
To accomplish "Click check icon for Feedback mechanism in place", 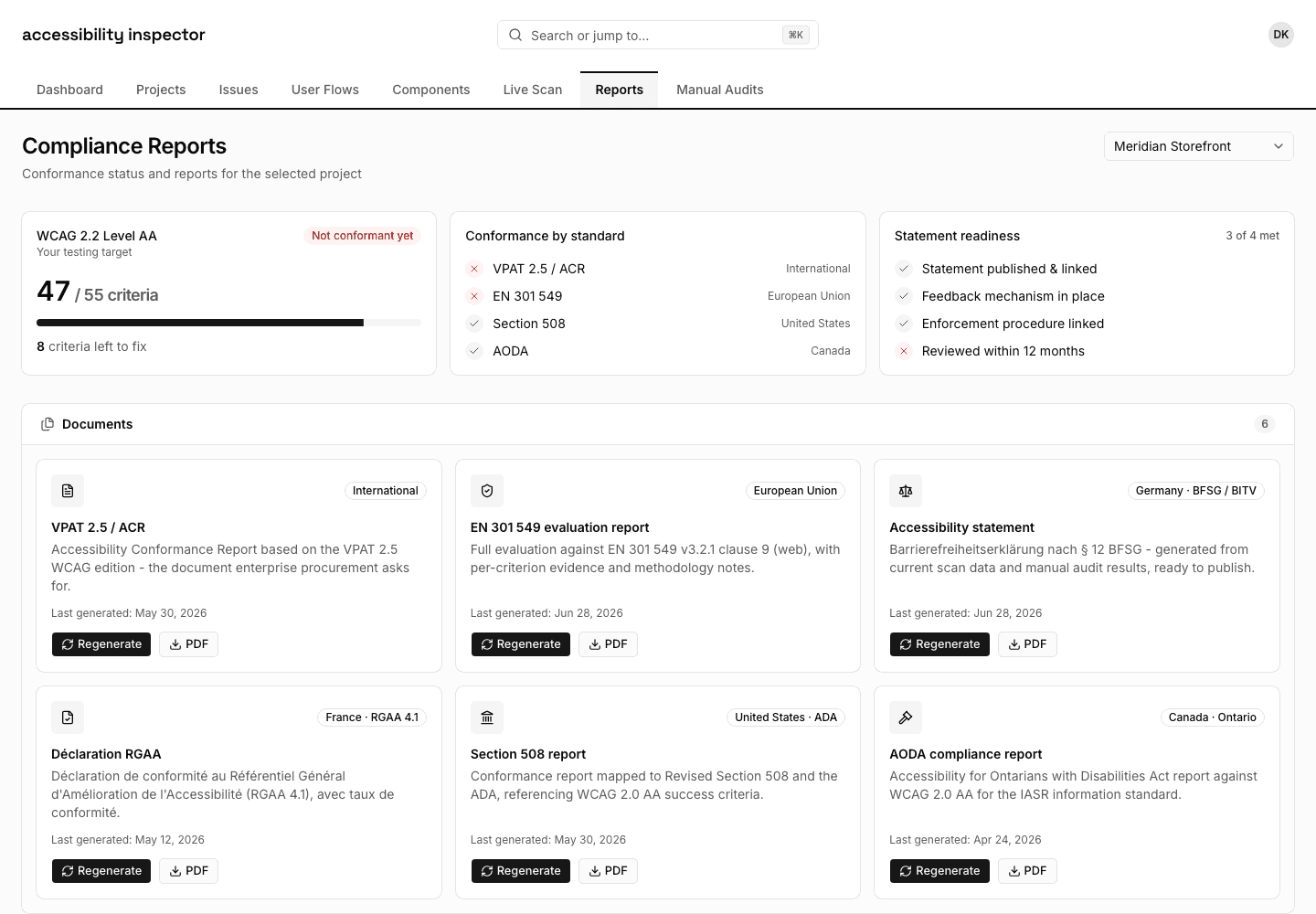I will point(904,296).
